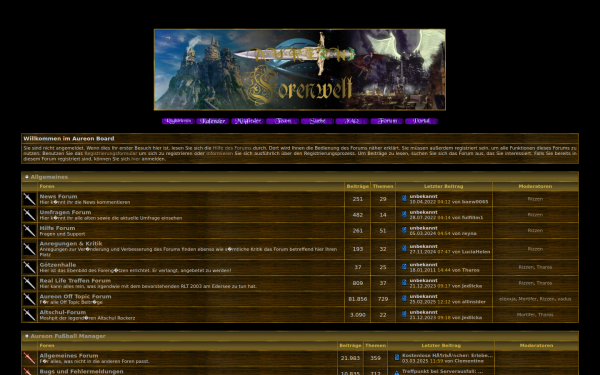Collapse the Allgemeines category

pyautogui.click(x=27, y=177)
